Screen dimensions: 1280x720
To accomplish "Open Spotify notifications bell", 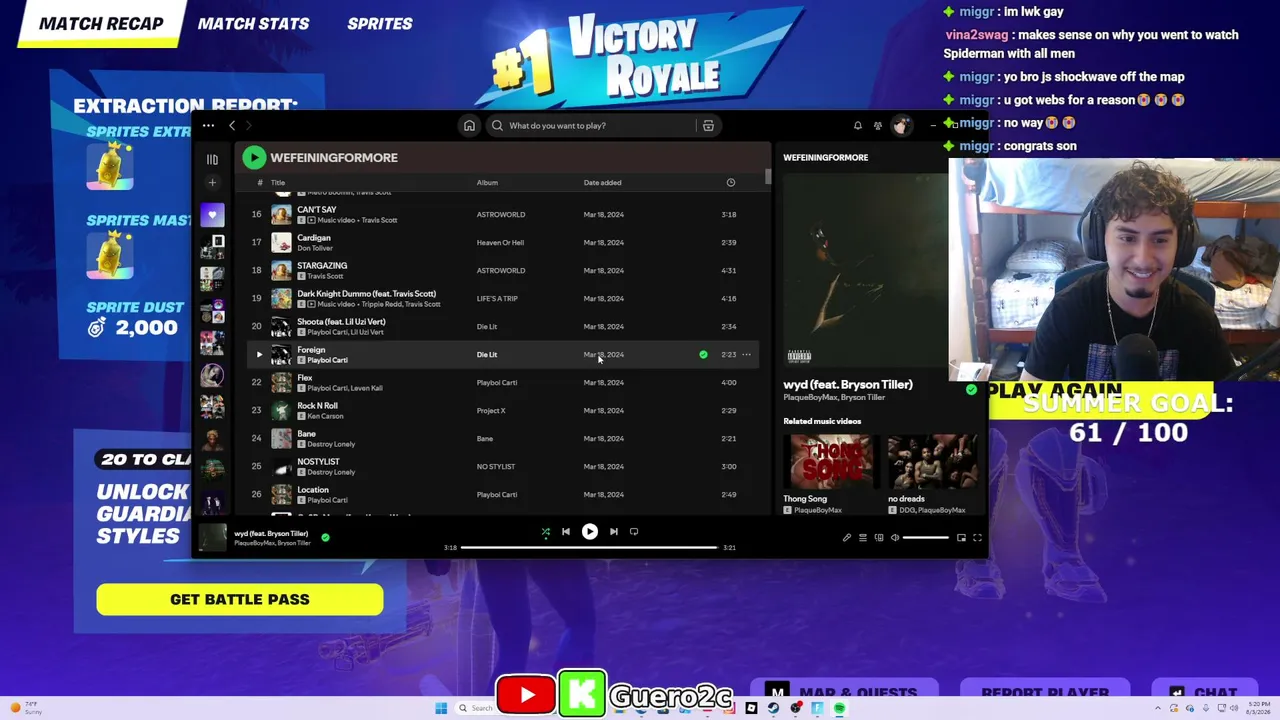I will coord(857,126).
